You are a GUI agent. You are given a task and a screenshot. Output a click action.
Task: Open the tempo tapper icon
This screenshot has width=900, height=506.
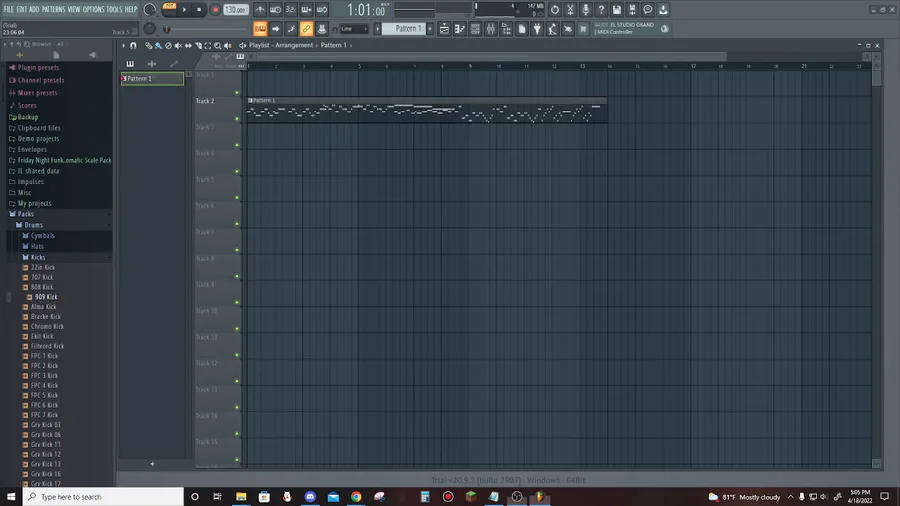tap(552, 29)
